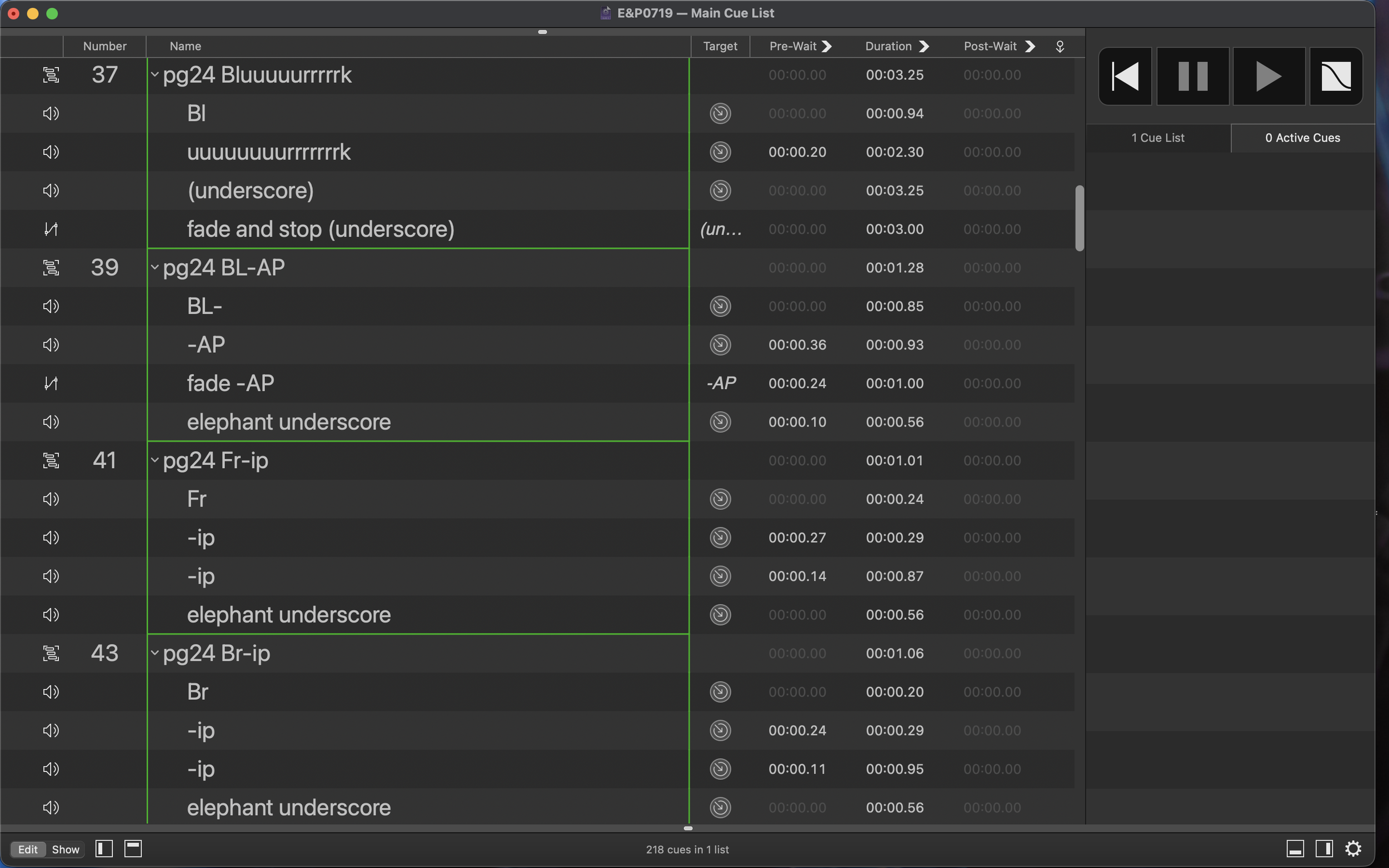This screenshot has height=868, width=1389.
Task: Toggle the inspector panel icon next to sidebar
Action: 133,849
